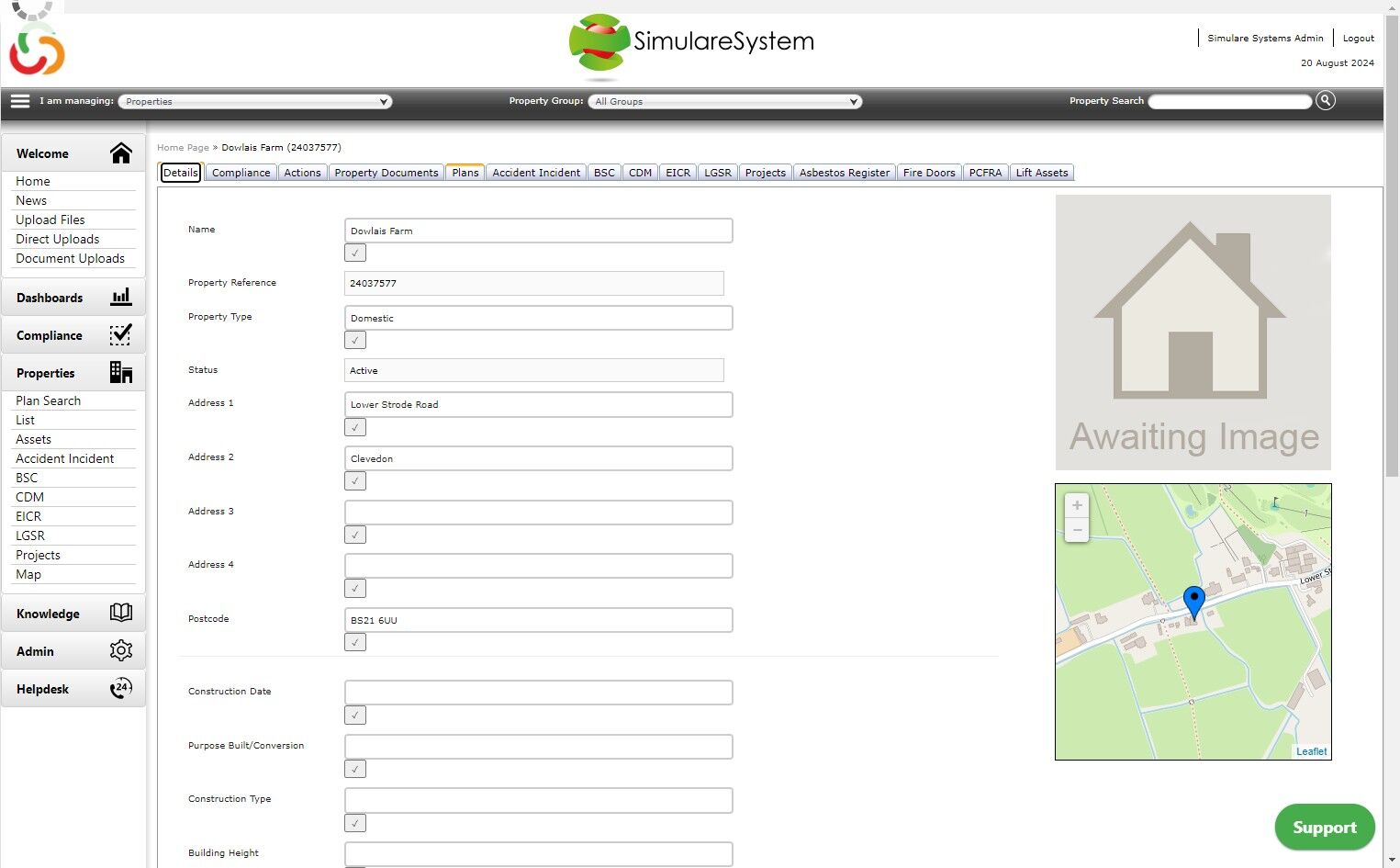The width and height of the screenshot is (1400, 868).
Task: Open Document Uploads in sidebar
Action: (x=70, y=258)
